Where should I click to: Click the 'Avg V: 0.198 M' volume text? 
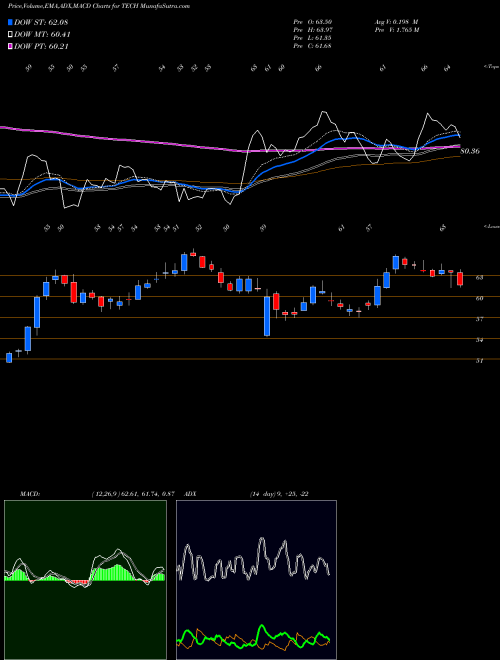pyautogui.click(x=396, y=21)
